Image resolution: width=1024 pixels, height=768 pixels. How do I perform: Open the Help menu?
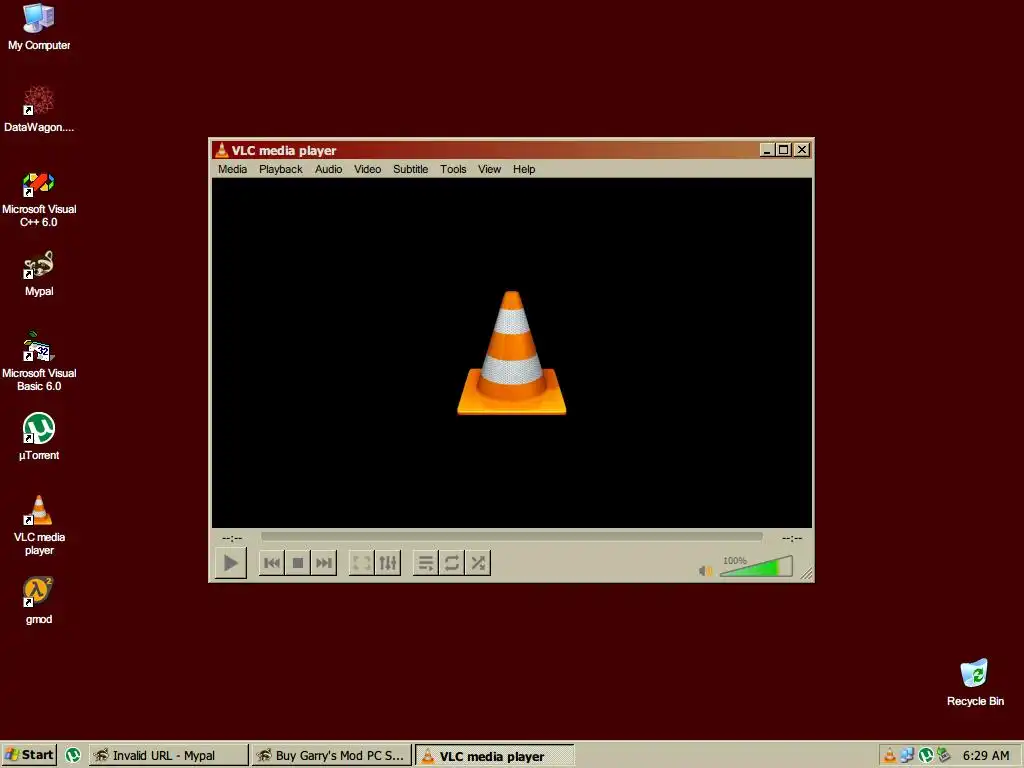coord(524,169)
